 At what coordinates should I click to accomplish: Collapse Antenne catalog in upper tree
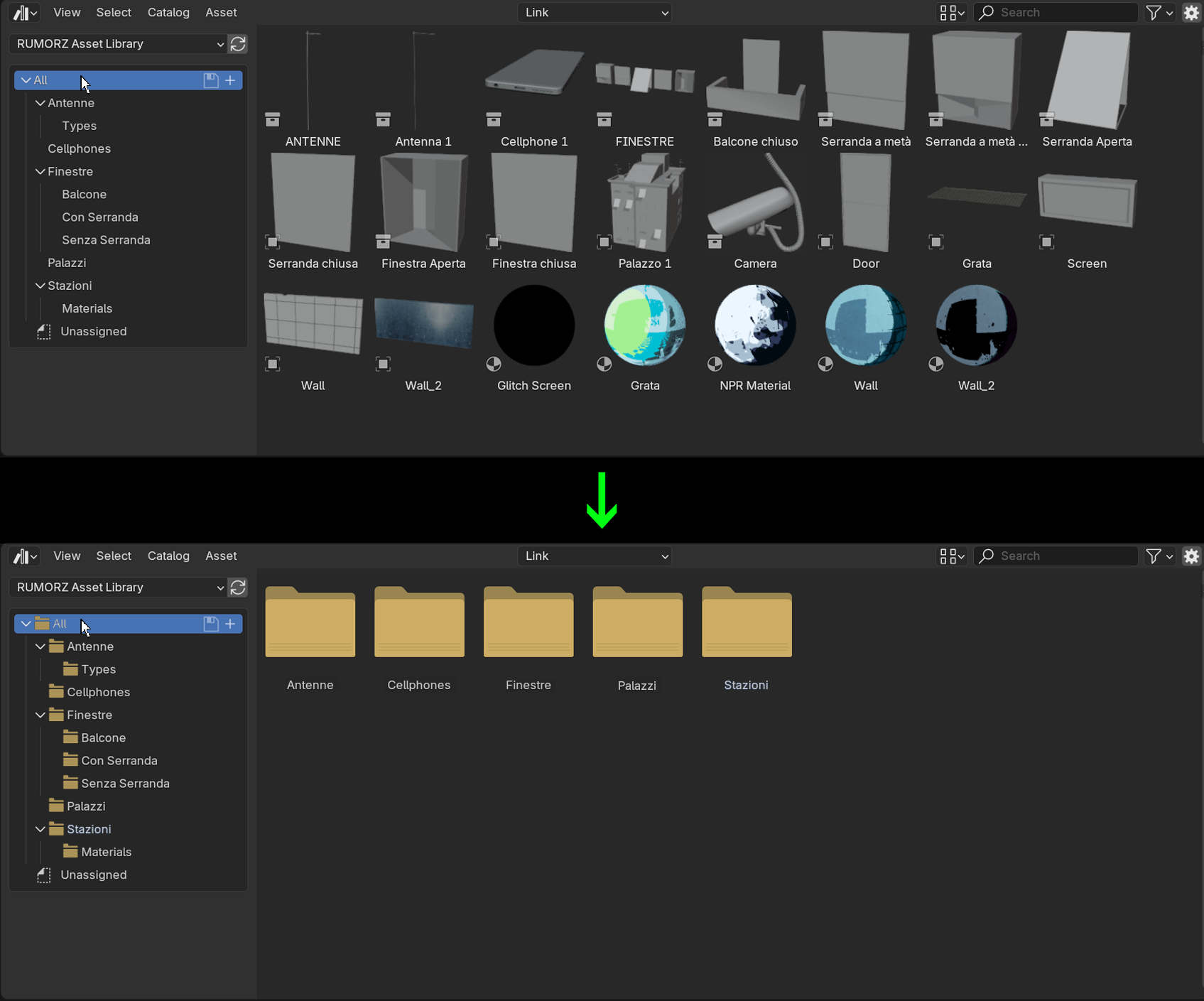(x=40, y=103)
